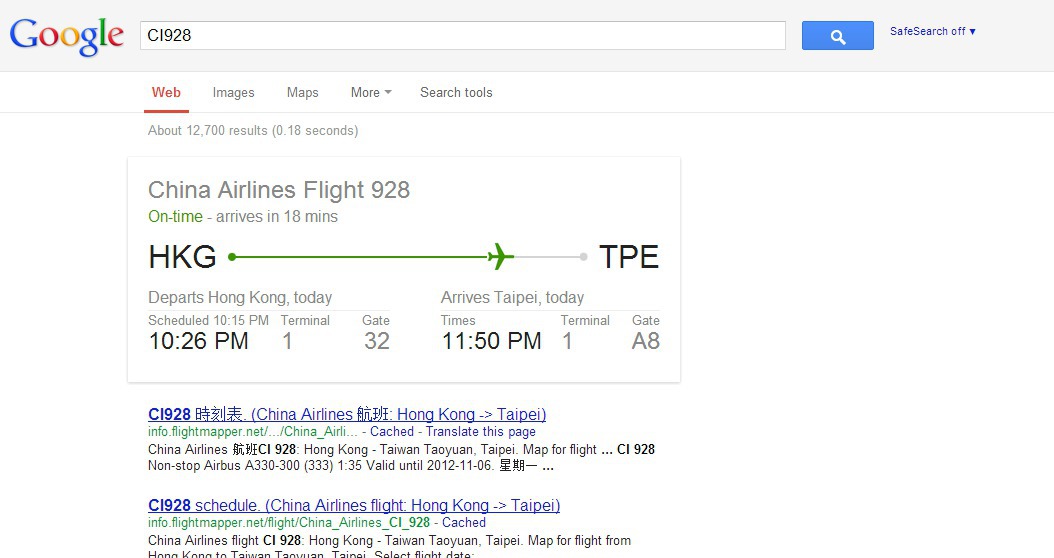Open the CI928 schedule result link

click(354, 505)
